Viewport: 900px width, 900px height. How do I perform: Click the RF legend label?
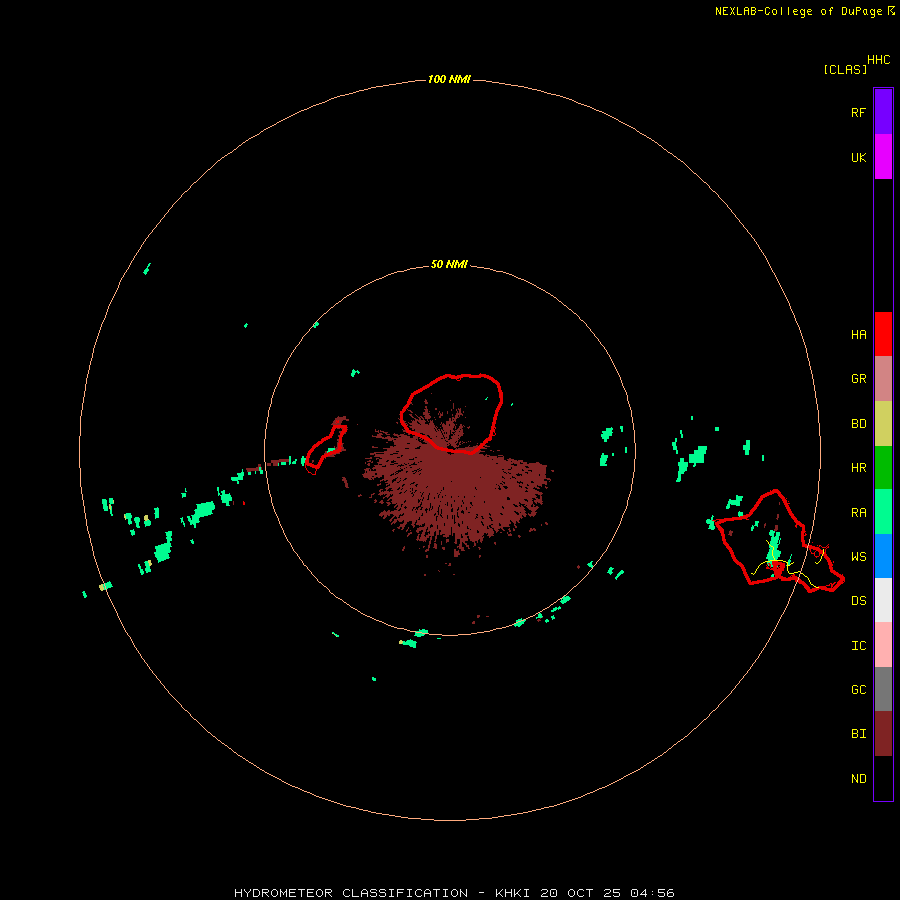click(x=858, y=112)
